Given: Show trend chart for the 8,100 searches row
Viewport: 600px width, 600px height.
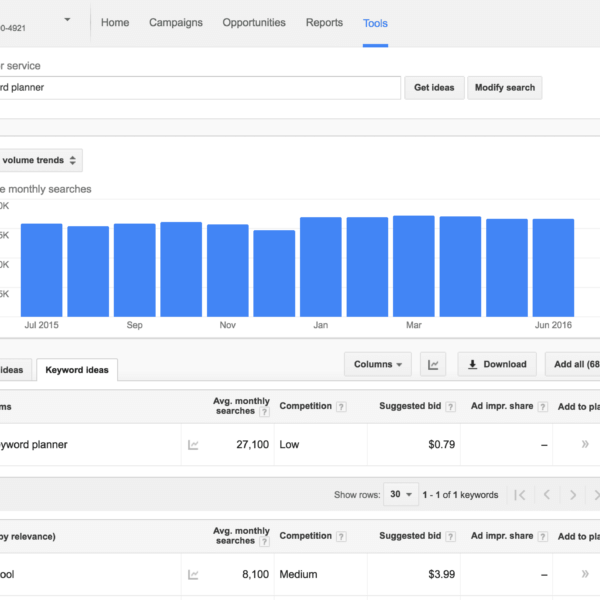Looking at the screenshot, I should coord(193,574).
